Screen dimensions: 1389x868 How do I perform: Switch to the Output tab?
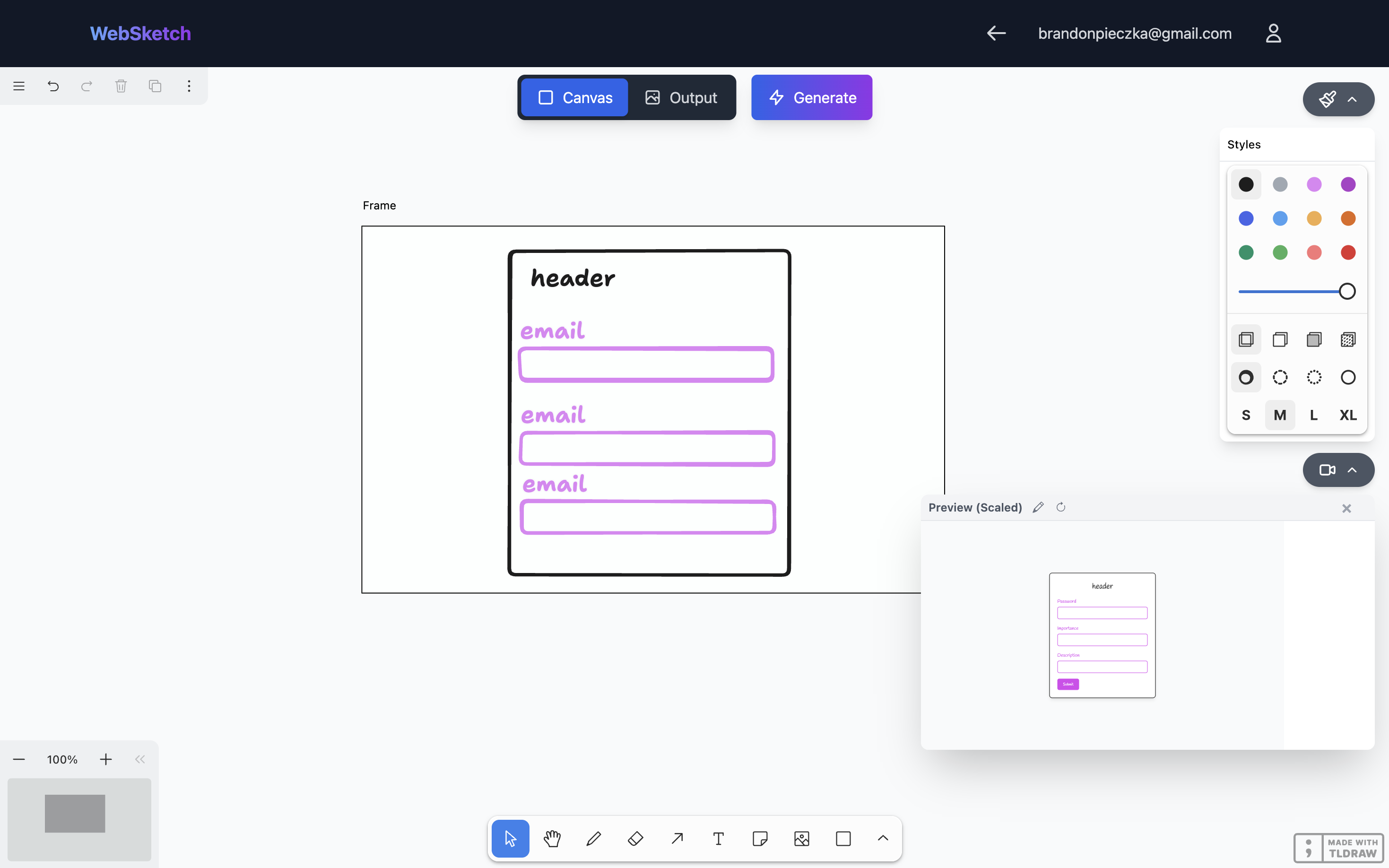pos(681,97)
